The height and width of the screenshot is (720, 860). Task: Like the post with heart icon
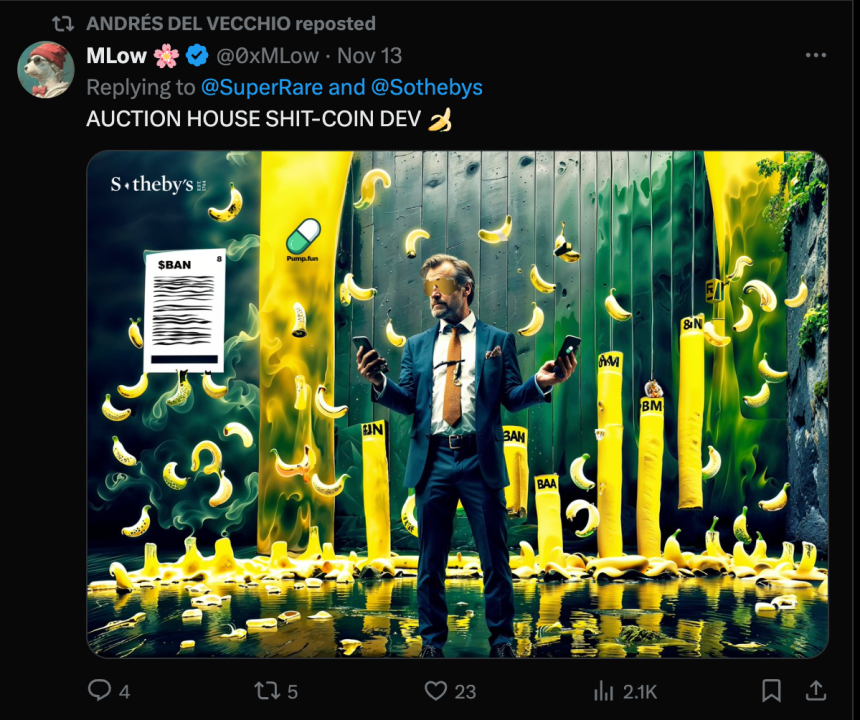436,691
